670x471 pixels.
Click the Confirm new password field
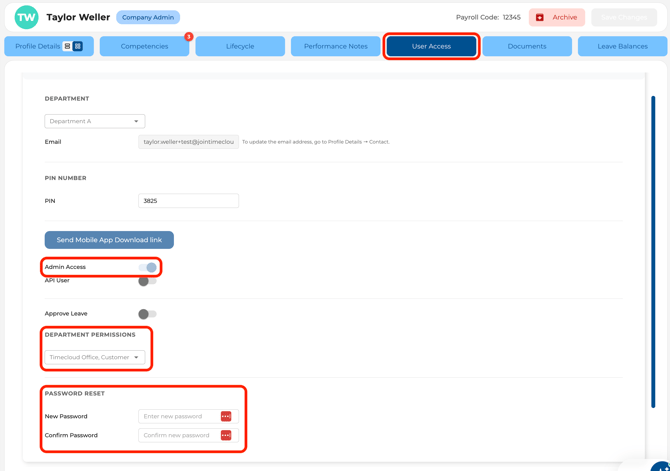click(x=188, y=435)
